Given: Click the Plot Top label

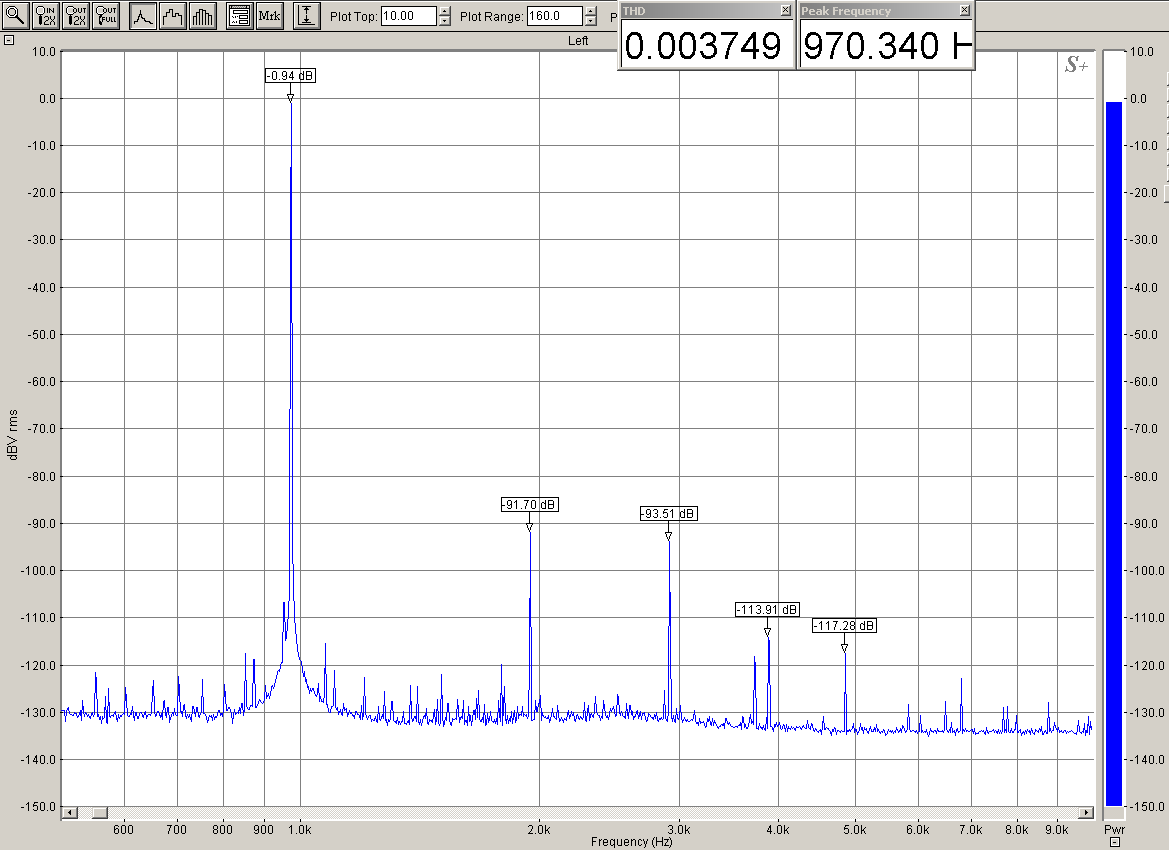Looking at the screenshot, I should [x=353, y=16].
